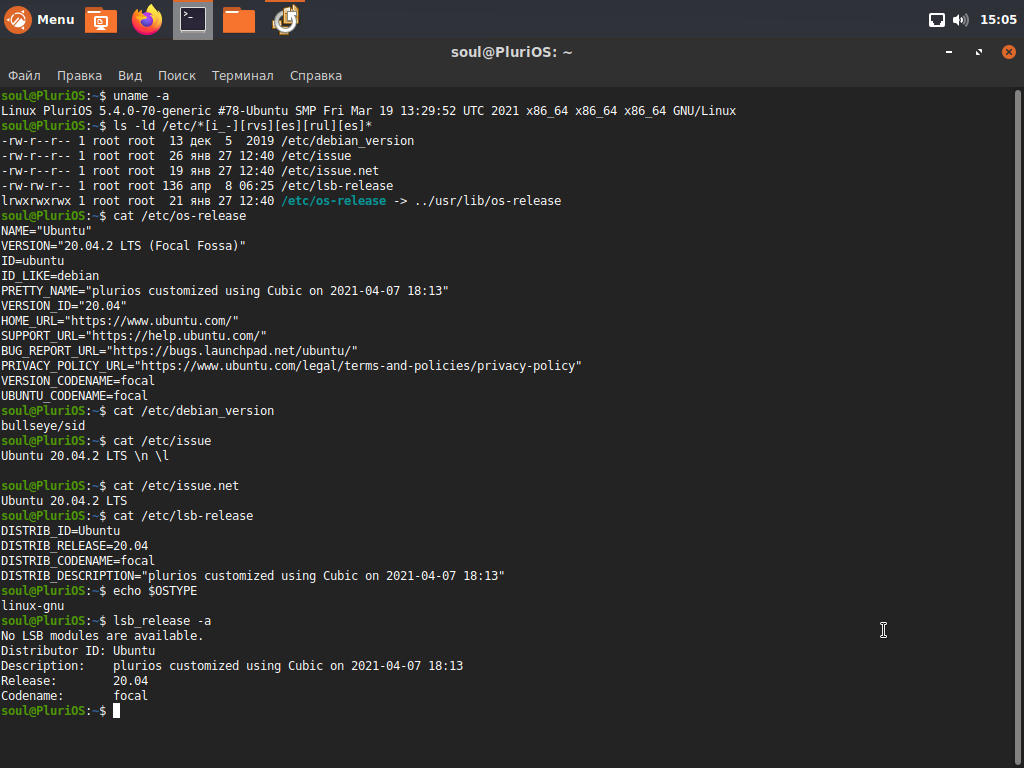The width and height of the screenshot is (1024, 768).
Task: Click the cyan /etc/os-release symlink name
Action: 334,201
